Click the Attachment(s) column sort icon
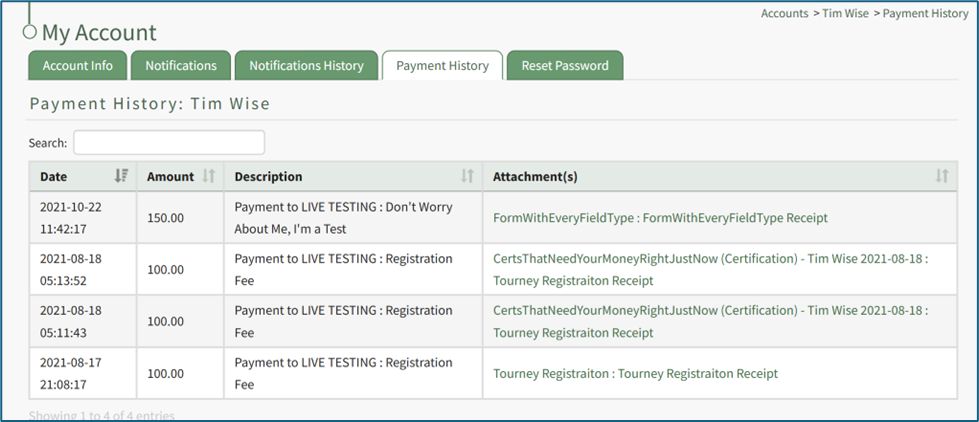The height and width of the screenshot is (422, 979). click(941, 176)
